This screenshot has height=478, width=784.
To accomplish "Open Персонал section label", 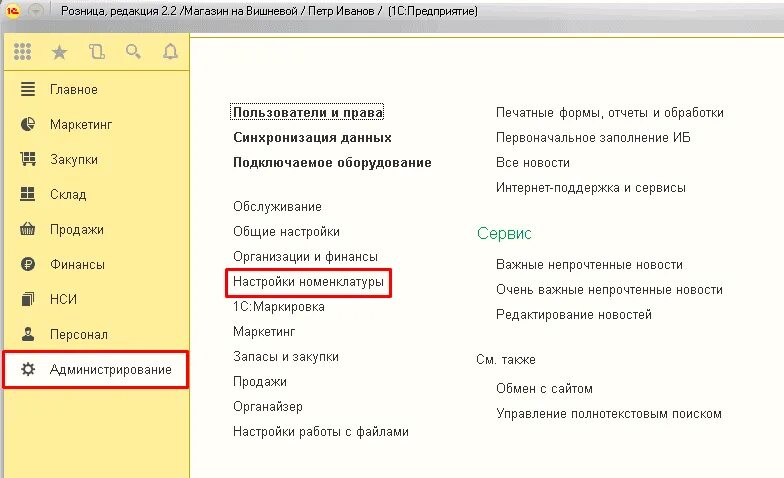I will (x=78, y=334).
